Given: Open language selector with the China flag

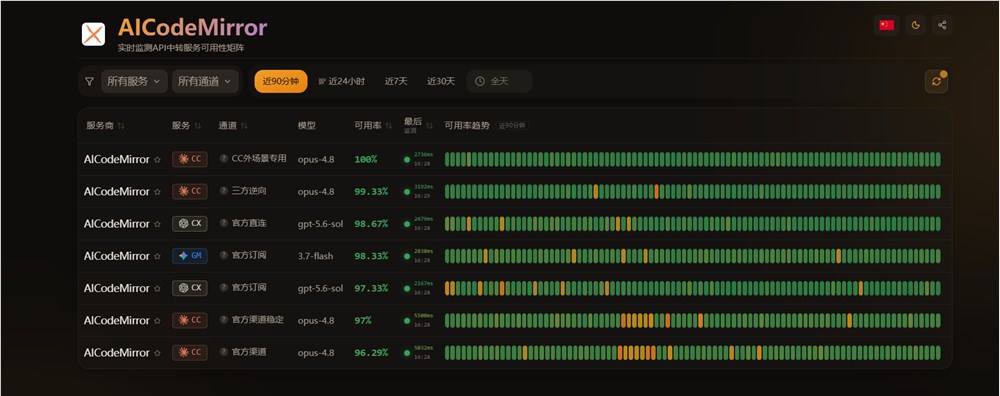Looking at the screenshot, I should tap(886, 26).
